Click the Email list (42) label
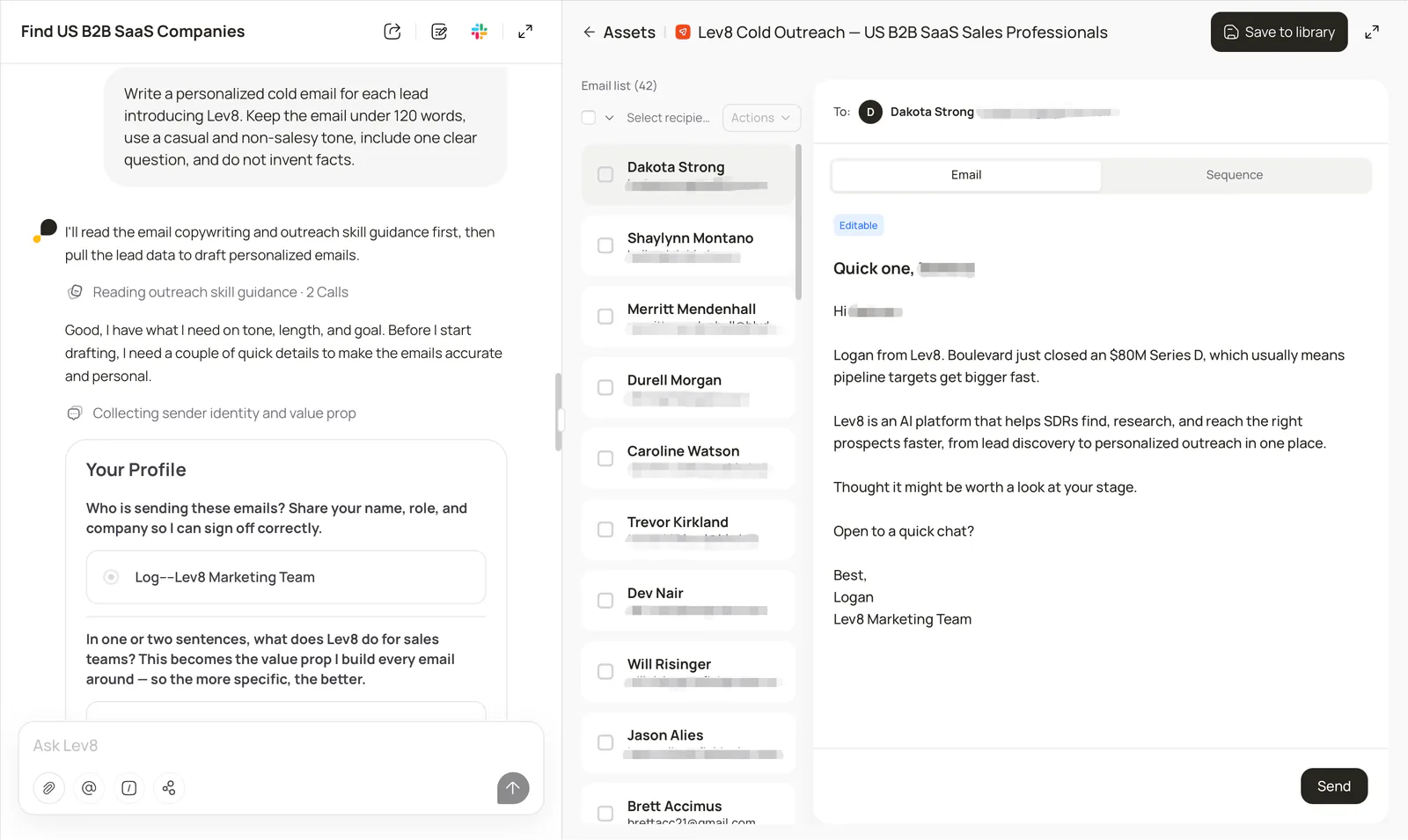Viewport: 1408px width, 840px height. click(x=619, y=86)
